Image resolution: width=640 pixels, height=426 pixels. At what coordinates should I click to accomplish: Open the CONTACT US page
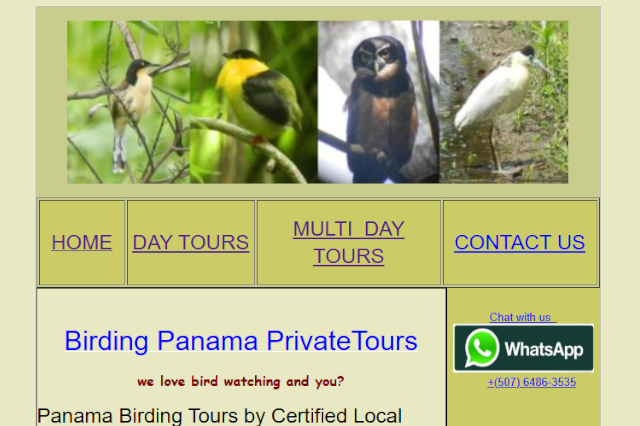pyautogui.click(x=520, y=242)
